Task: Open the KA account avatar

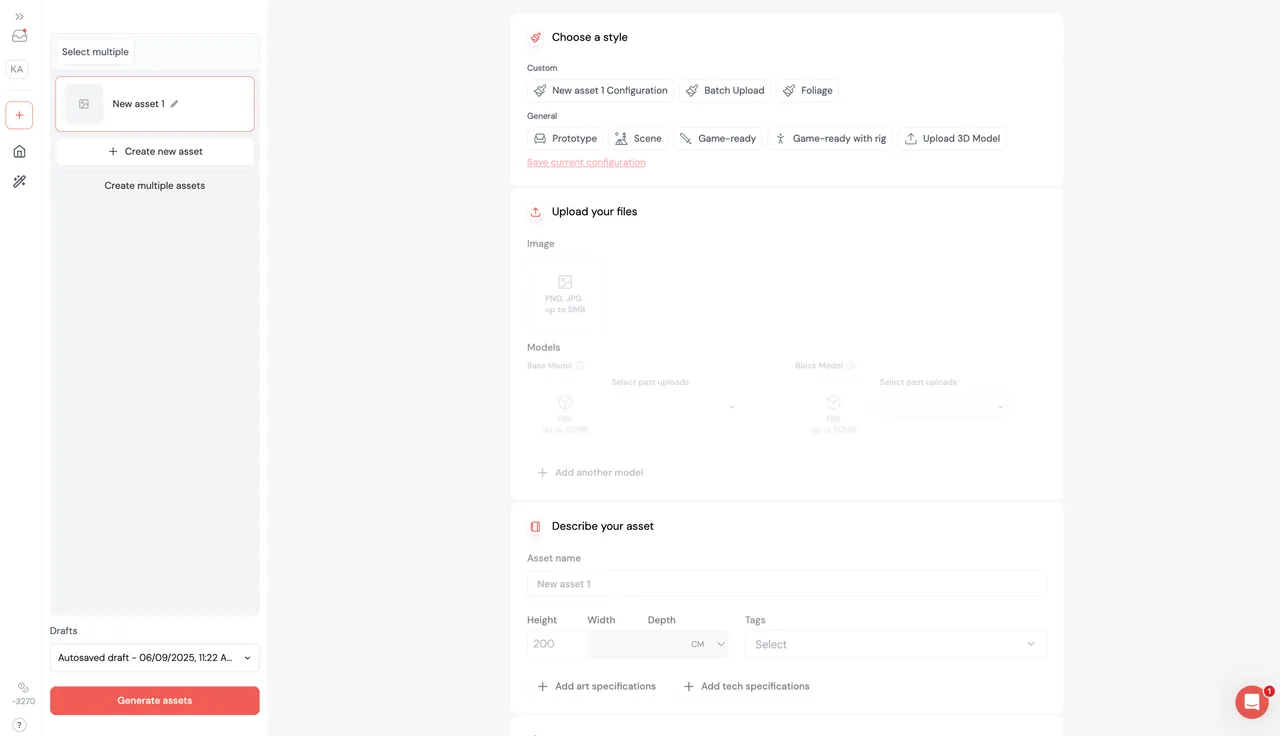Action: 17,69
